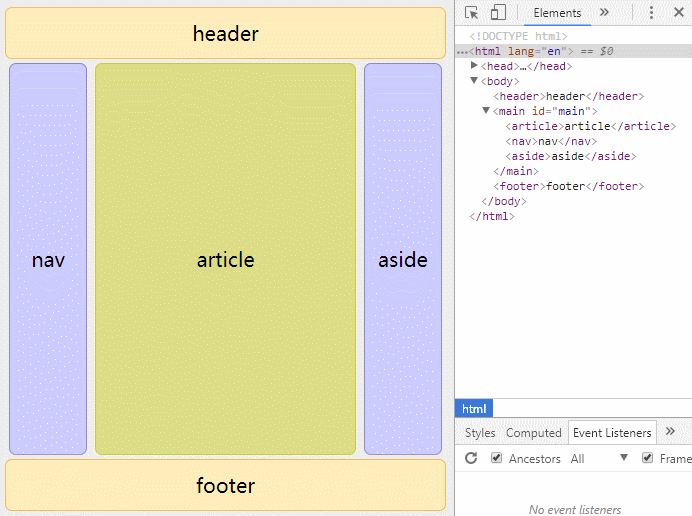Collapse the main element node
This screenshot has height=516, width=692.
[x=486, y=111]
